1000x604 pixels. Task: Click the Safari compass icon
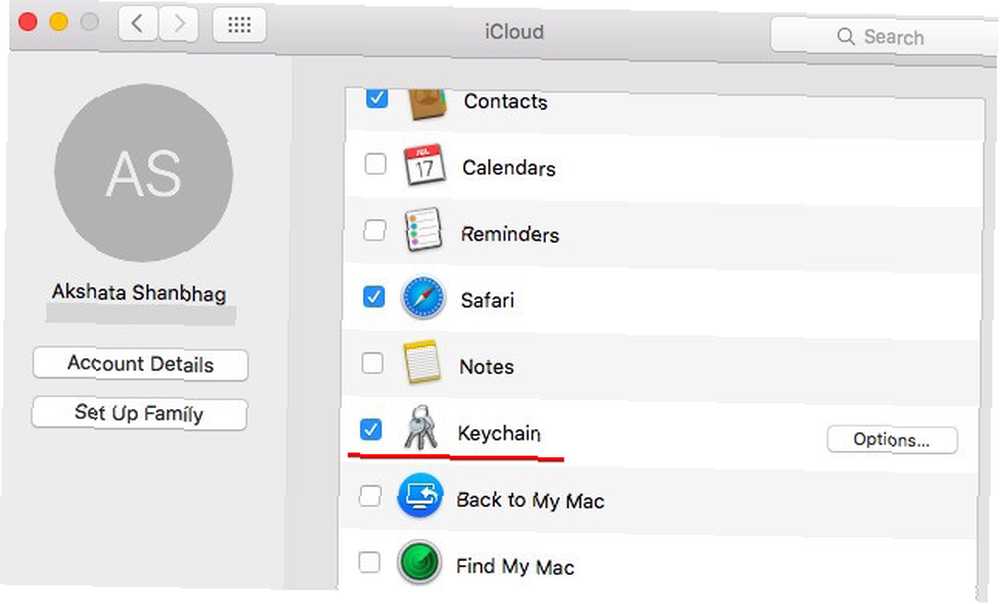pyautogui.click(x=423, y=297)
